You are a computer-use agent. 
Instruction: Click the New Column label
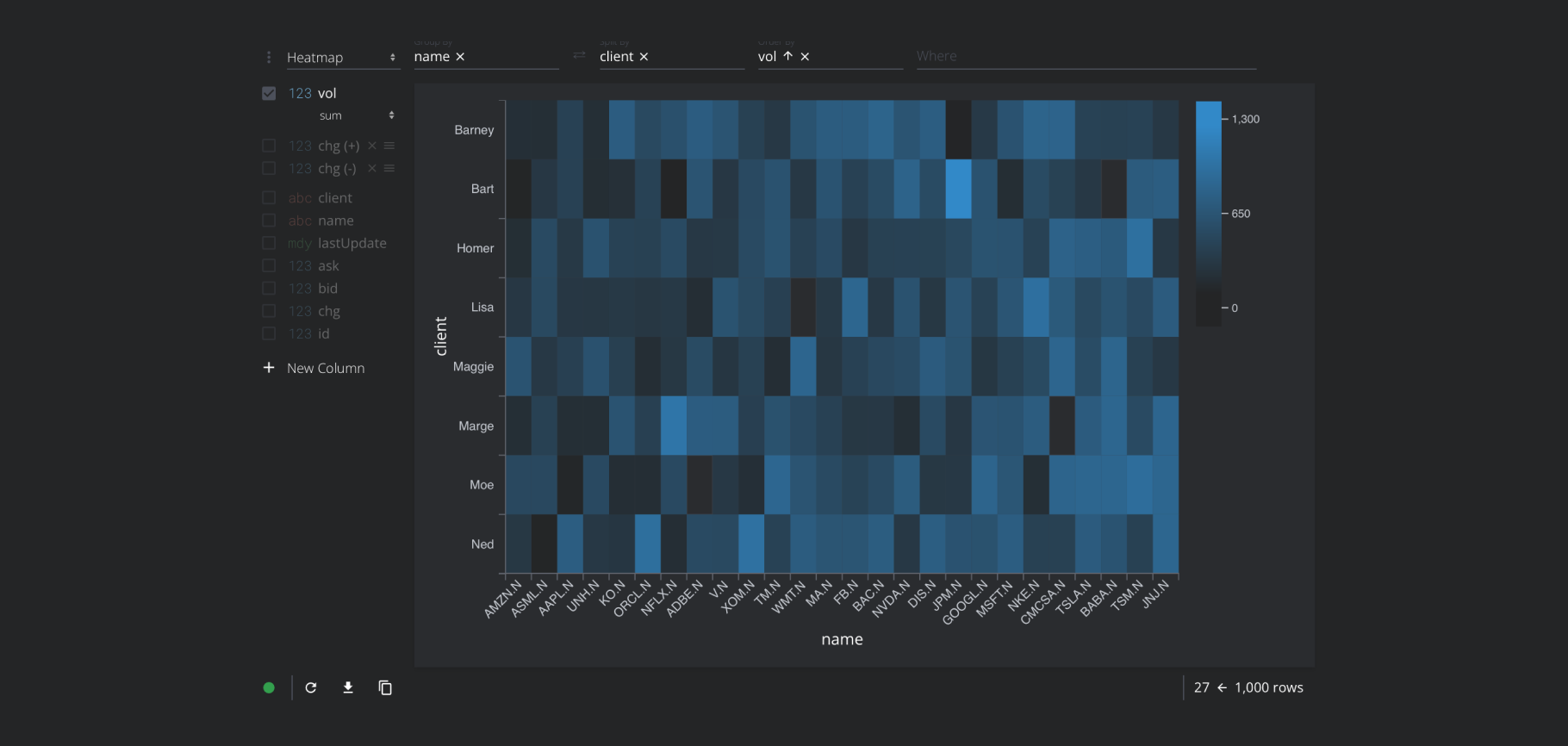coord(326,368)
